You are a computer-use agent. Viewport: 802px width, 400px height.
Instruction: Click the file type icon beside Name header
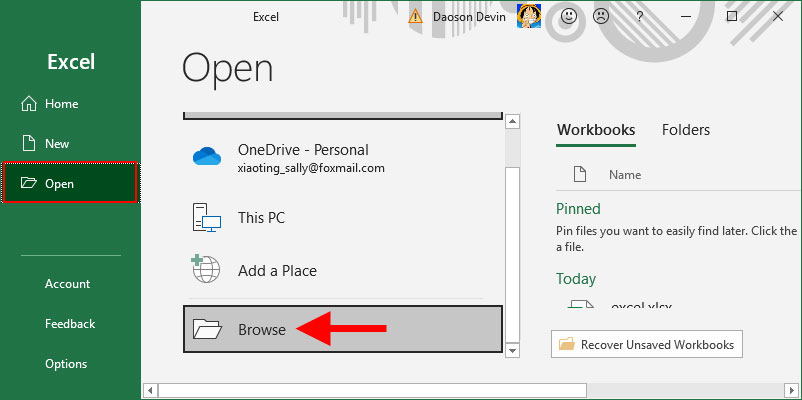[x=580, y=175]
